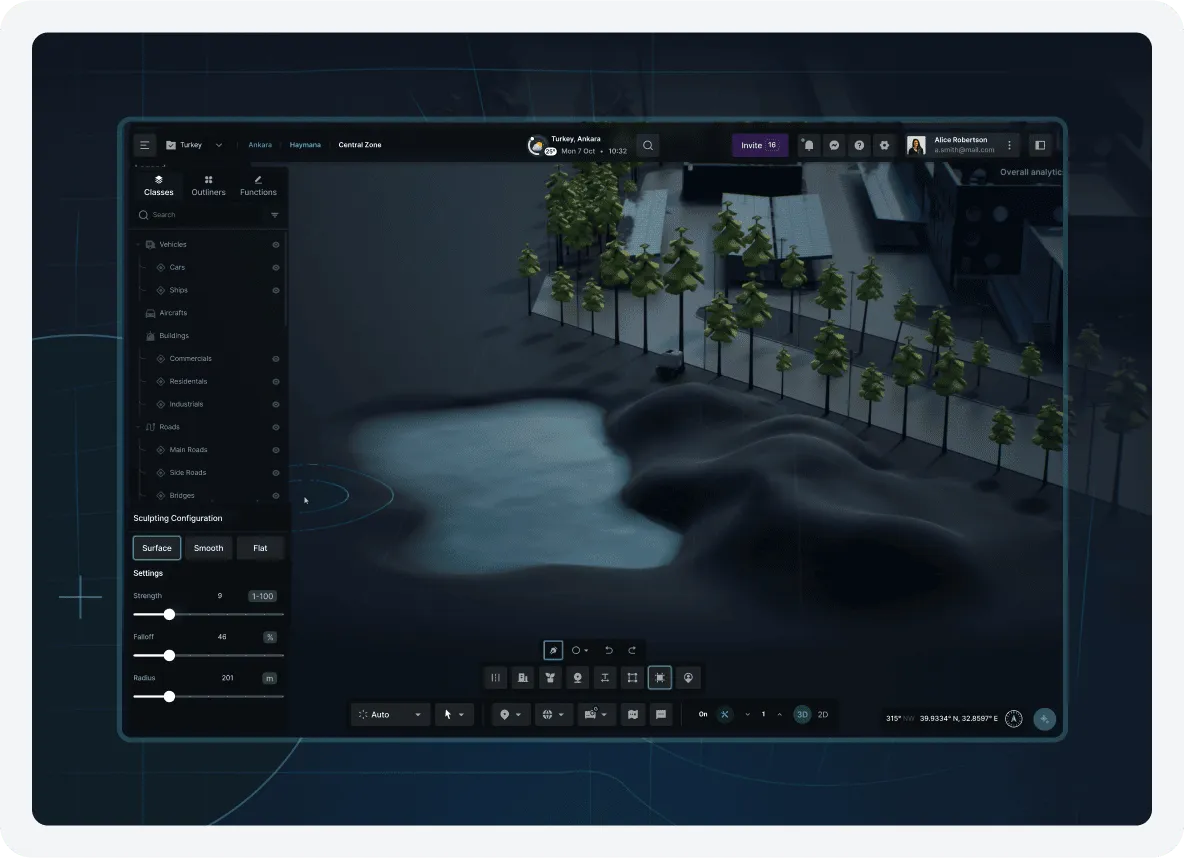
Task: Select the highlighted terrain sculpt area icon
Action: [660, 677]
